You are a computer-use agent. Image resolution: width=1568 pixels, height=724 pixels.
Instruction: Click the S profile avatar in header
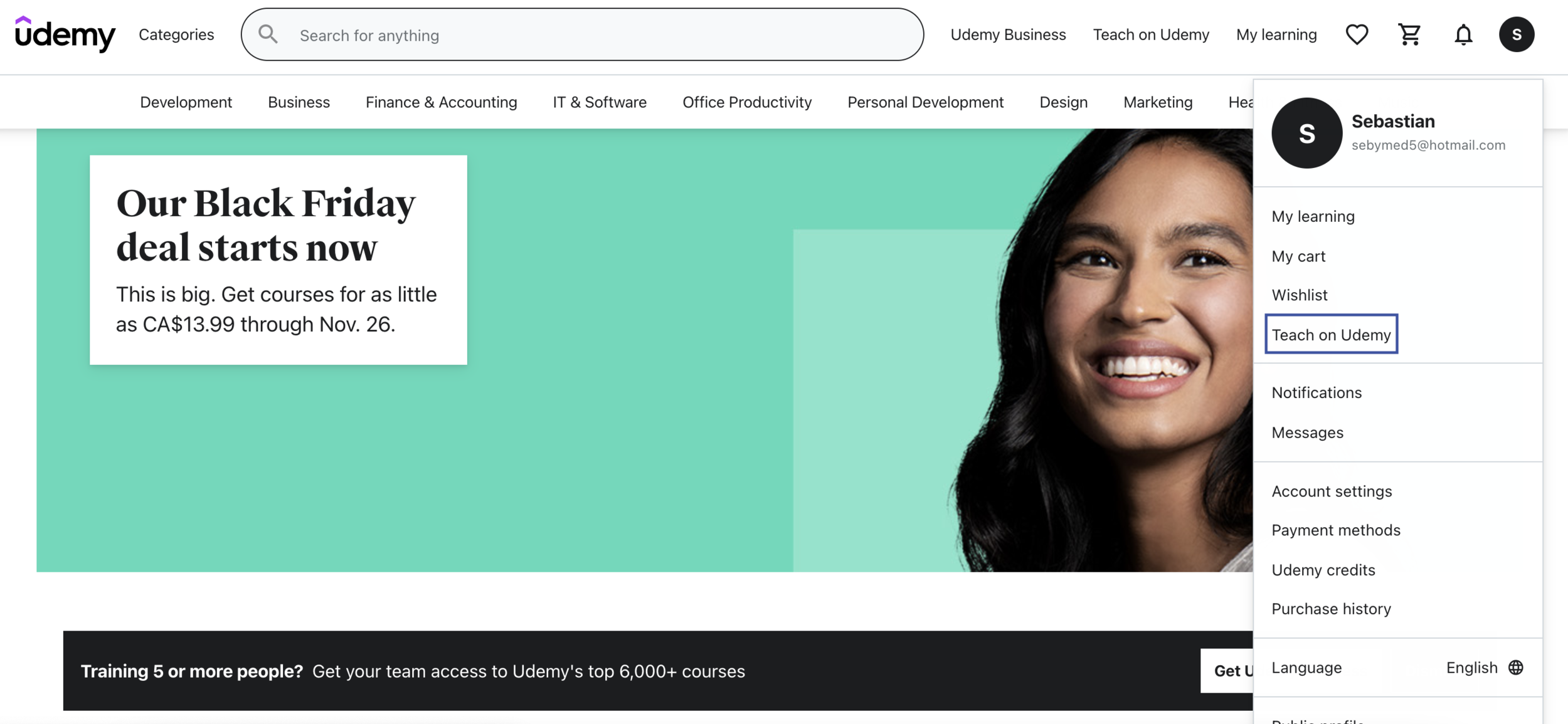coord(1517,34)
